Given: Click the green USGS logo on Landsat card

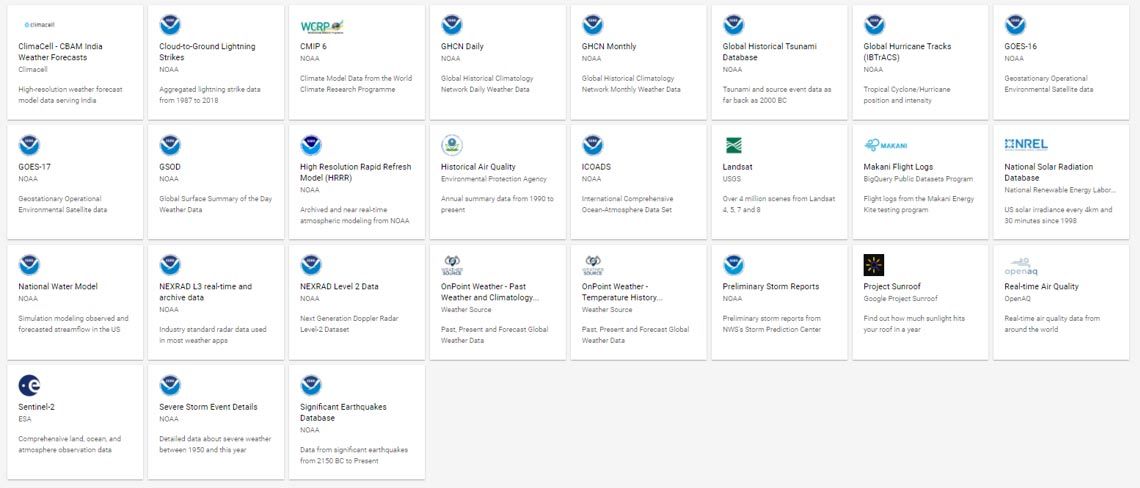Looking at the screenshot, I should coord(733,145).
